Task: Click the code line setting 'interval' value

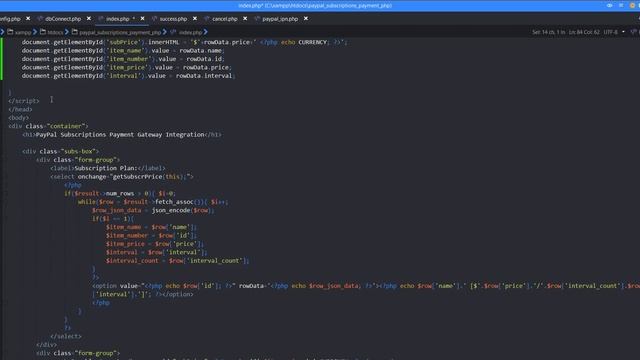Action: click(x=129, y=76)
